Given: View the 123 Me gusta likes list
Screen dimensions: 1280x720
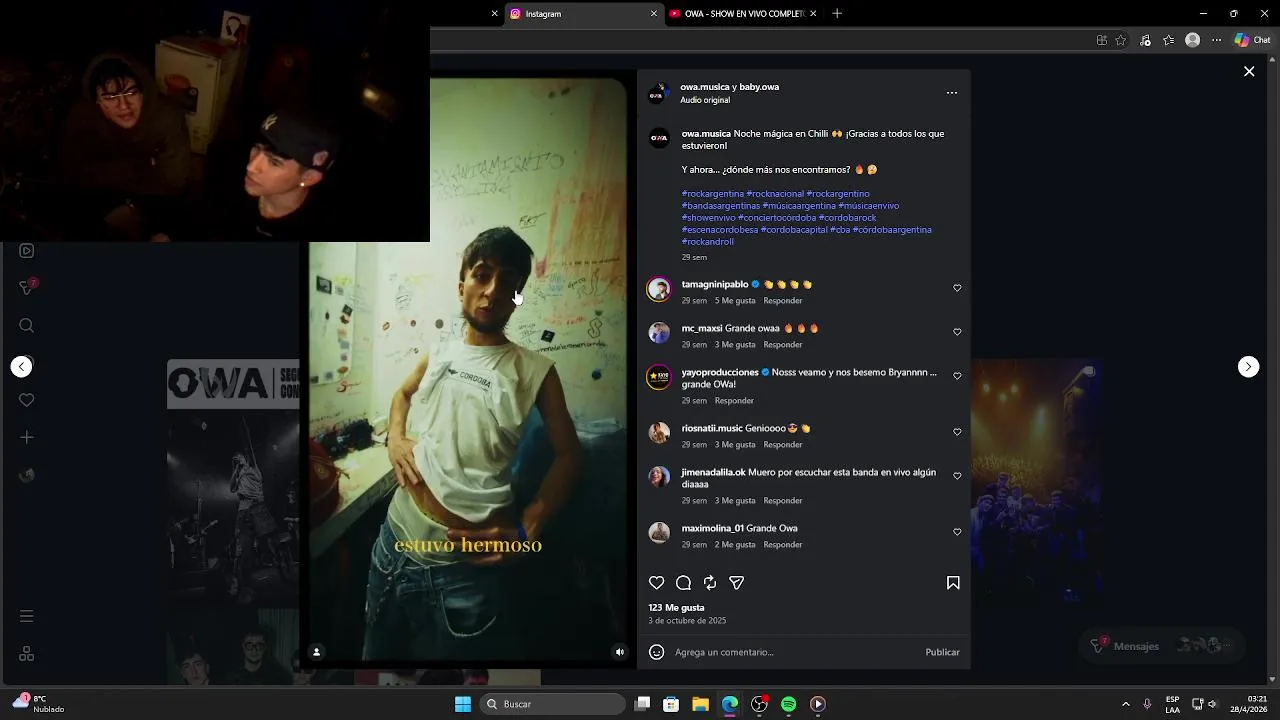Looking at the screenshot, I should point(677,608).
